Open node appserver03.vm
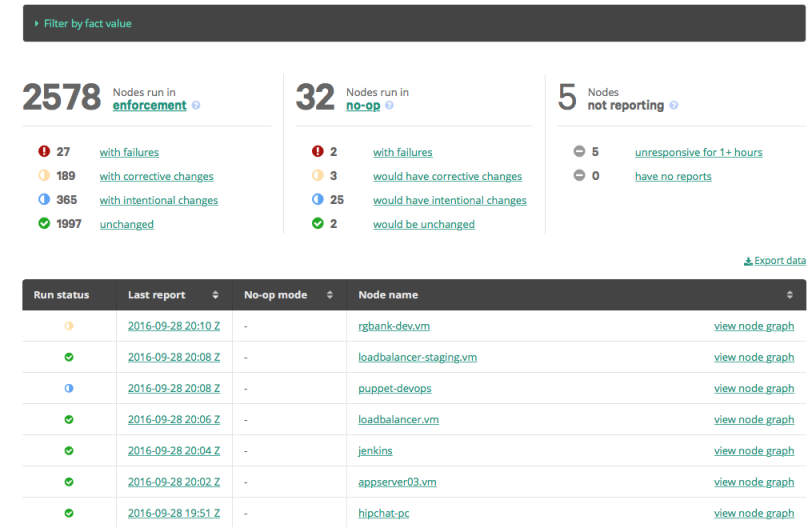The height and width of the screenshot is (527, 812). (397, 482)
